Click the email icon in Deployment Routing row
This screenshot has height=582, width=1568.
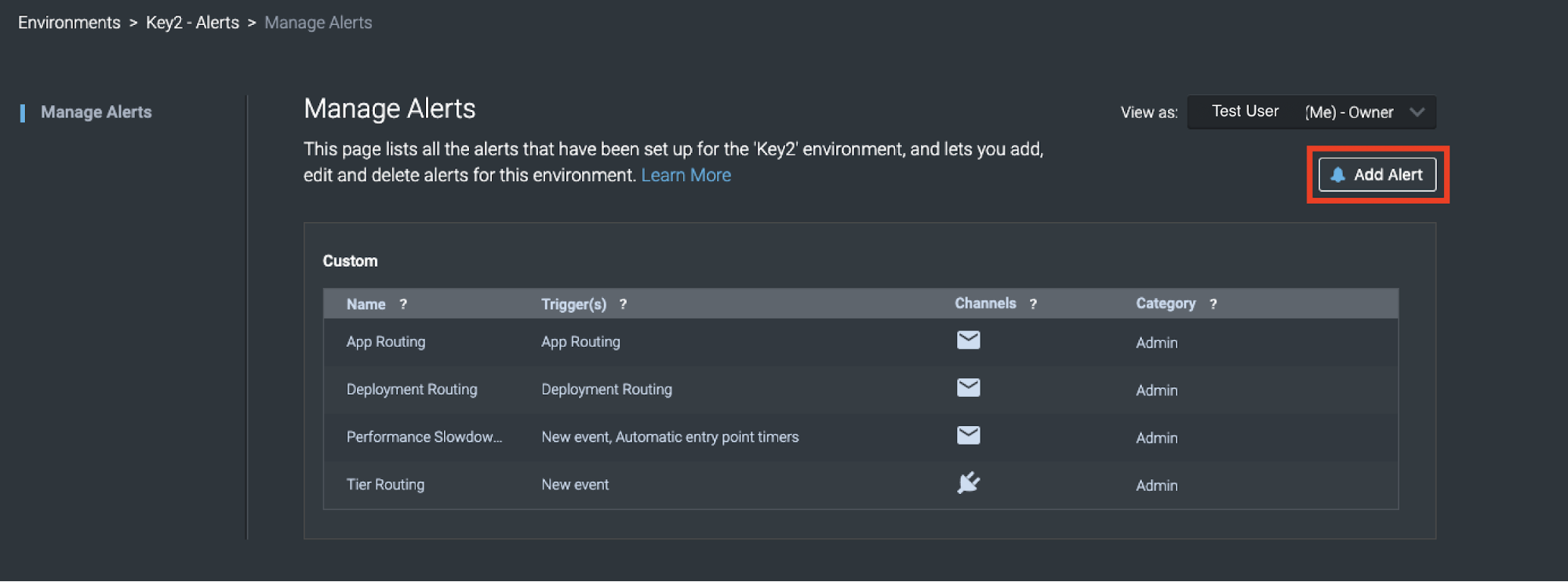pyautogui.click(x=968, y=387)
